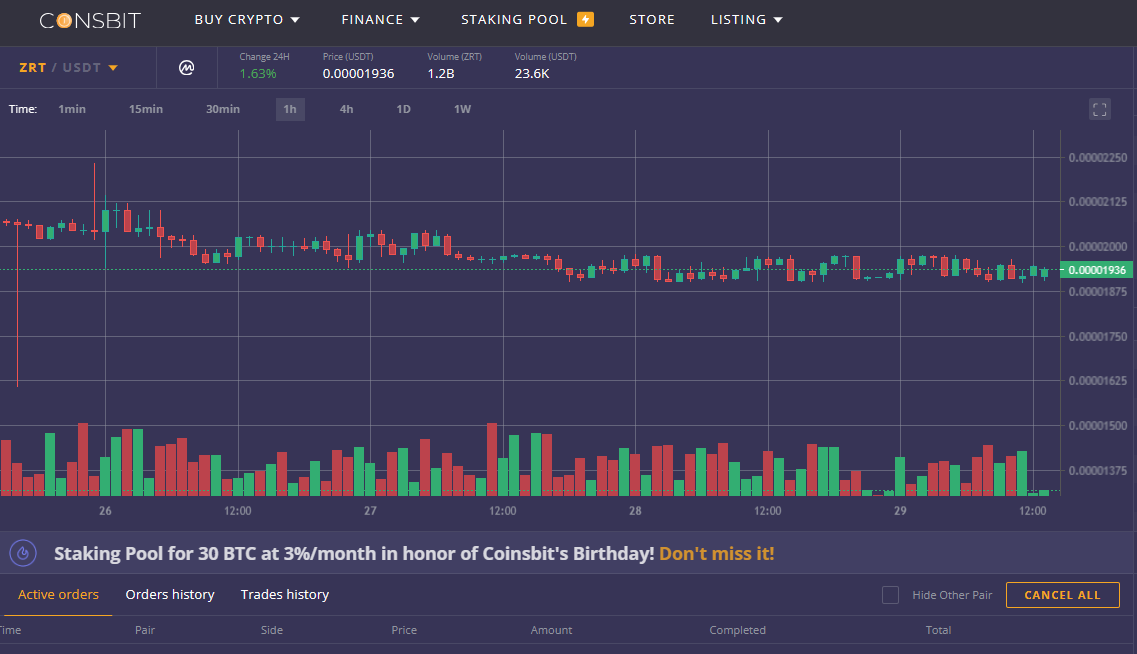The height and width of the screenshot is (654, 1137).
Task: Click the plus badge on STAKING POOL
Action: pyautogui.click(x=585, y=18)
